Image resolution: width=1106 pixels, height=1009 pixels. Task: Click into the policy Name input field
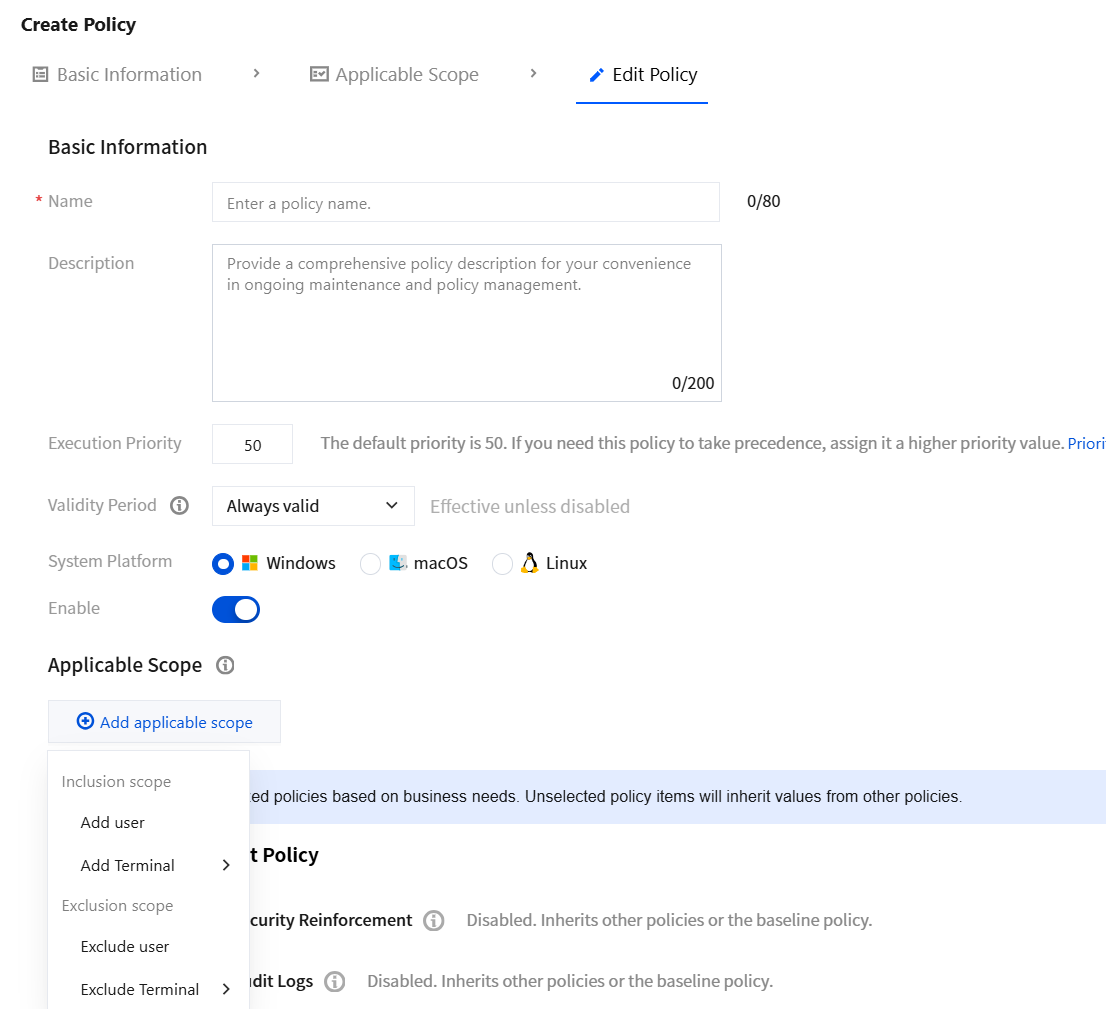tap(466, 203)
